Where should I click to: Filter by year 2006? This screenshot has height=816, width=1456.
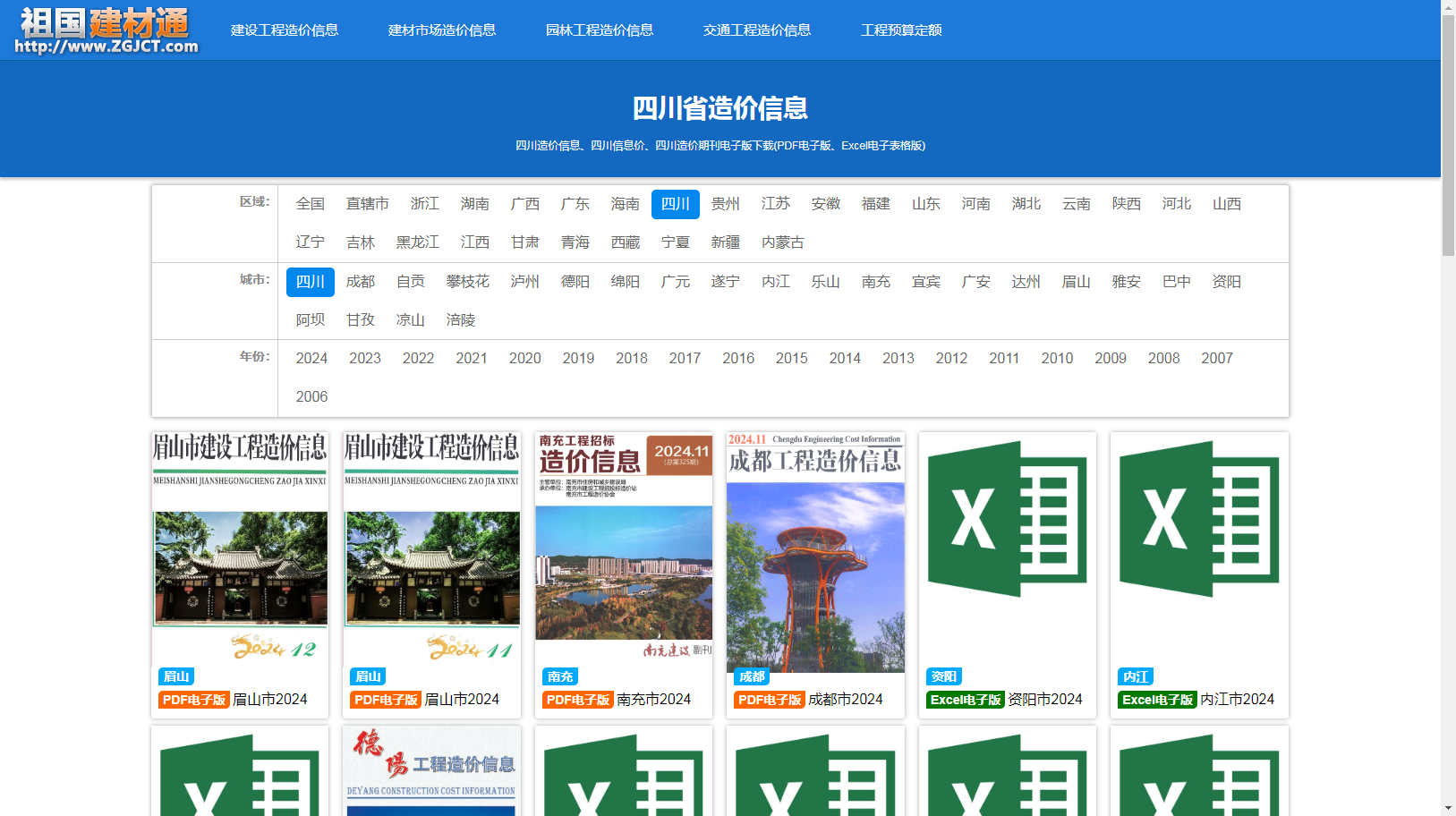311,397
